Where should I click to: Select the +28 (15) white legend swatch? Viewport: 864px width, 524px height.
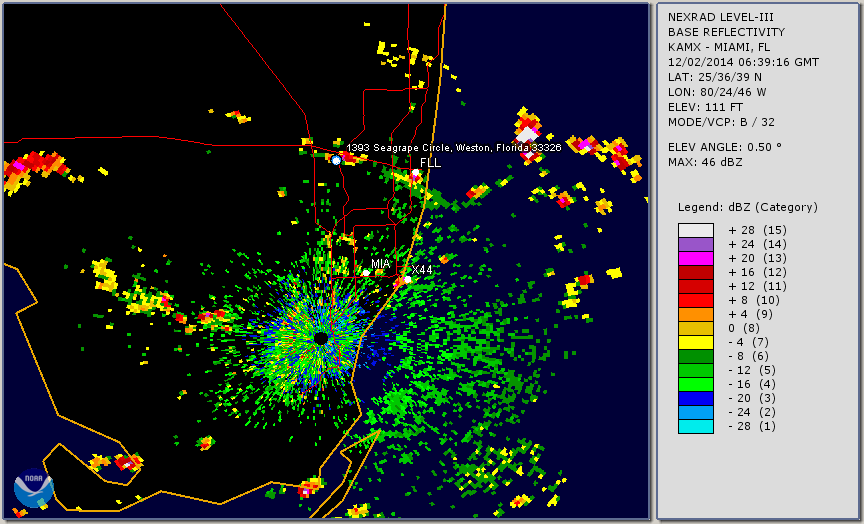tap(696, 230)
